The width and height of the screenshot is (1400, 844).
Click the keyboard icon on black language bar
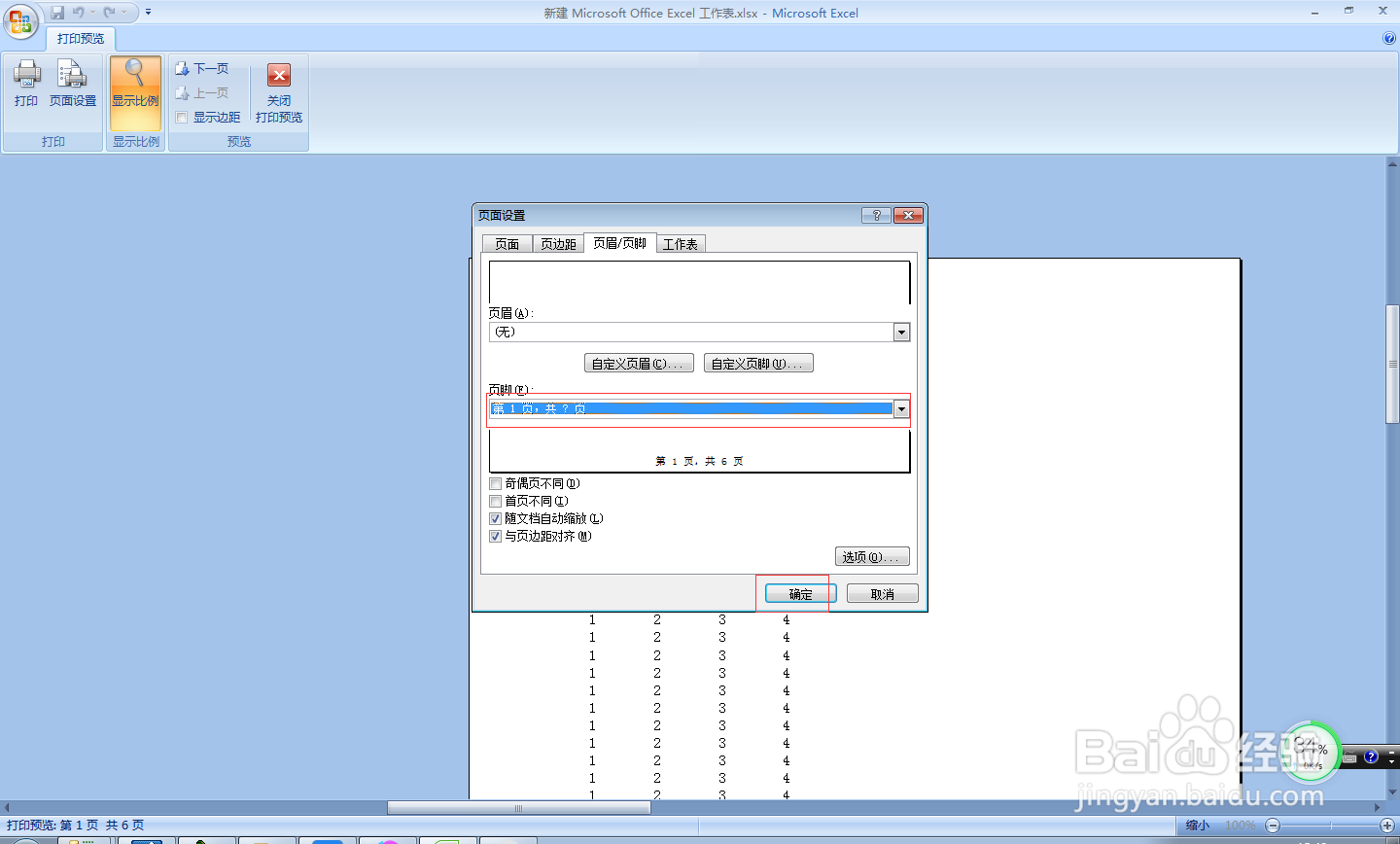(1349, 758)
